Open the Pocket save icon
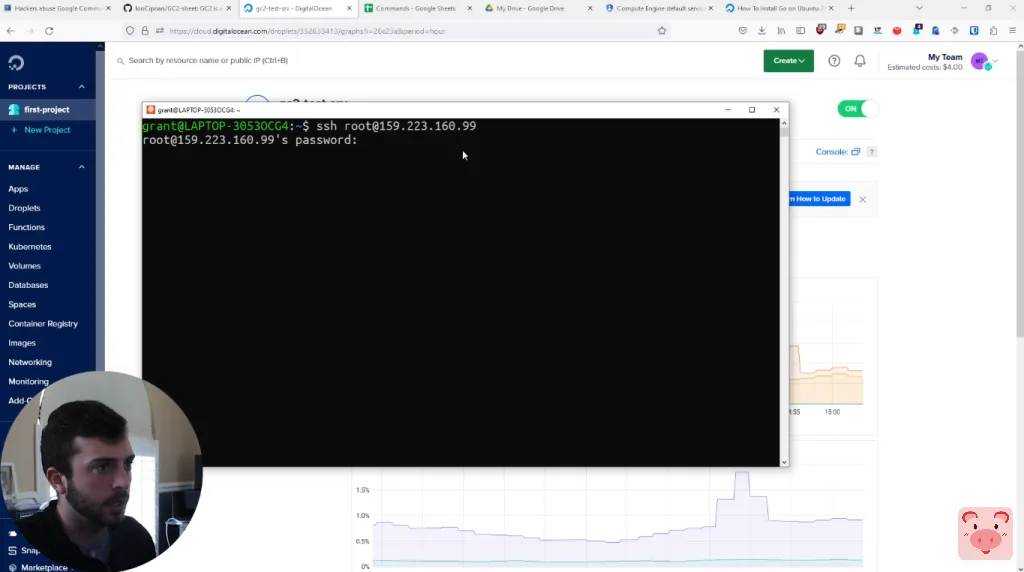This screenshot has width=1024, height=572. pyautogui.click(x=743, y=31)
